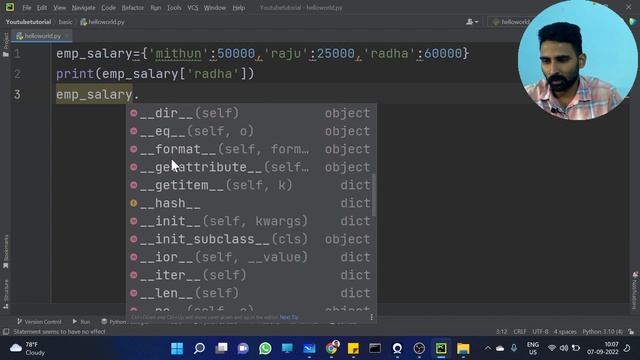Select __dir__(self) completion suggestion
The height and width of the screenshot is (360, 640).
tap(251, 113)
